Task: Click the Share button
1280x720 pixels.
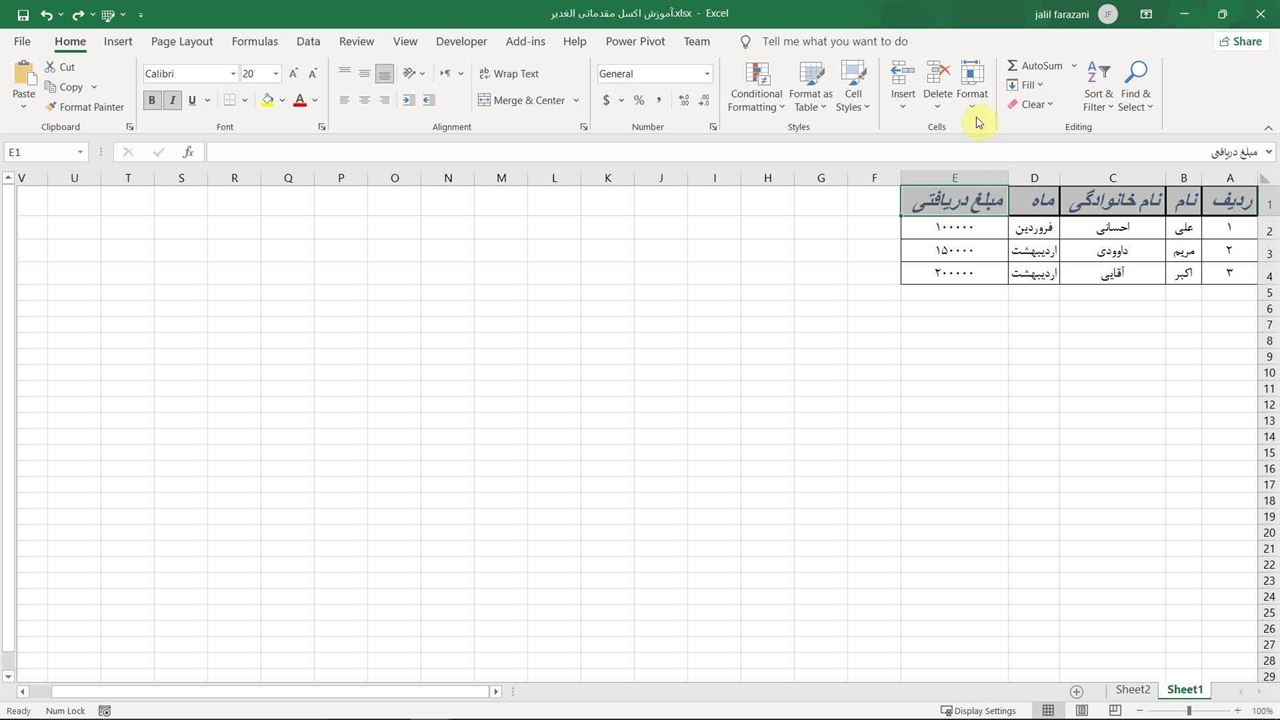Action: pyautogui.click(x=1239, y=42)
